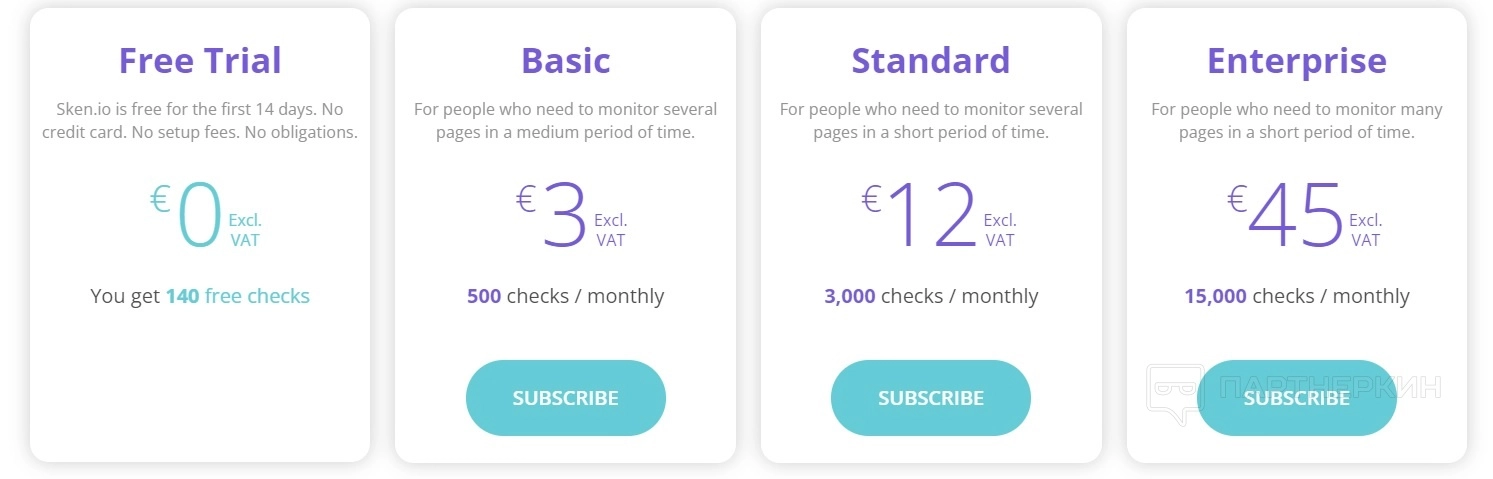Click the €3 price in Basic
This screenshot has width=1493, height=479.
[563, 216]
